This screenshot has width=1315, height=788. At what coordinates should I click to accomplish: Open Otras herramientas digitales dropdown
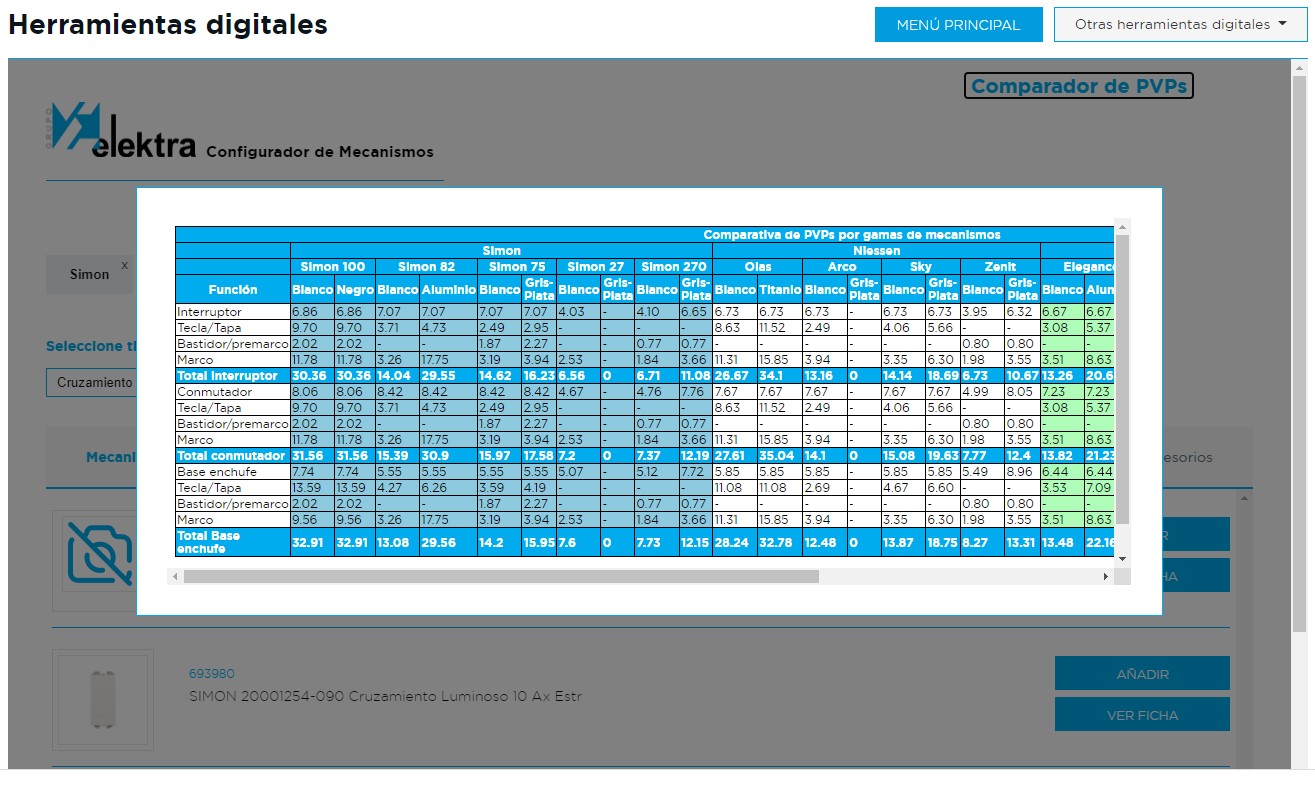pyautogui.click(x=1180, y=25)
